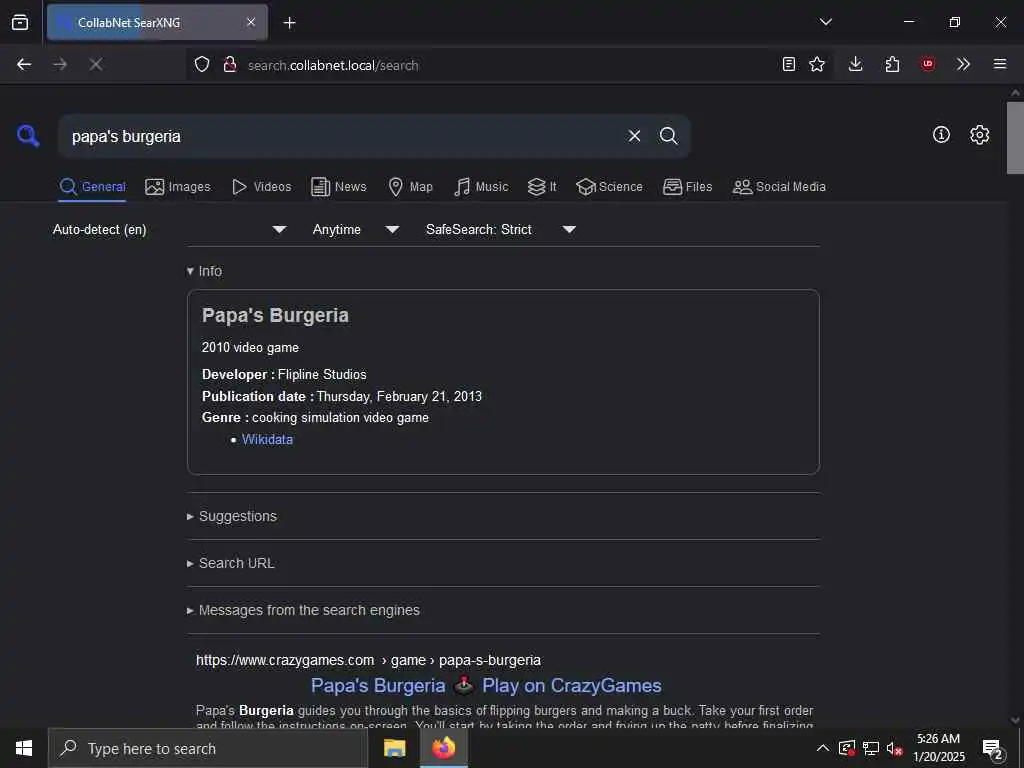Click the SearXNG magnifier logo
Screen dimensions: 1024x768
pos(28,136)
